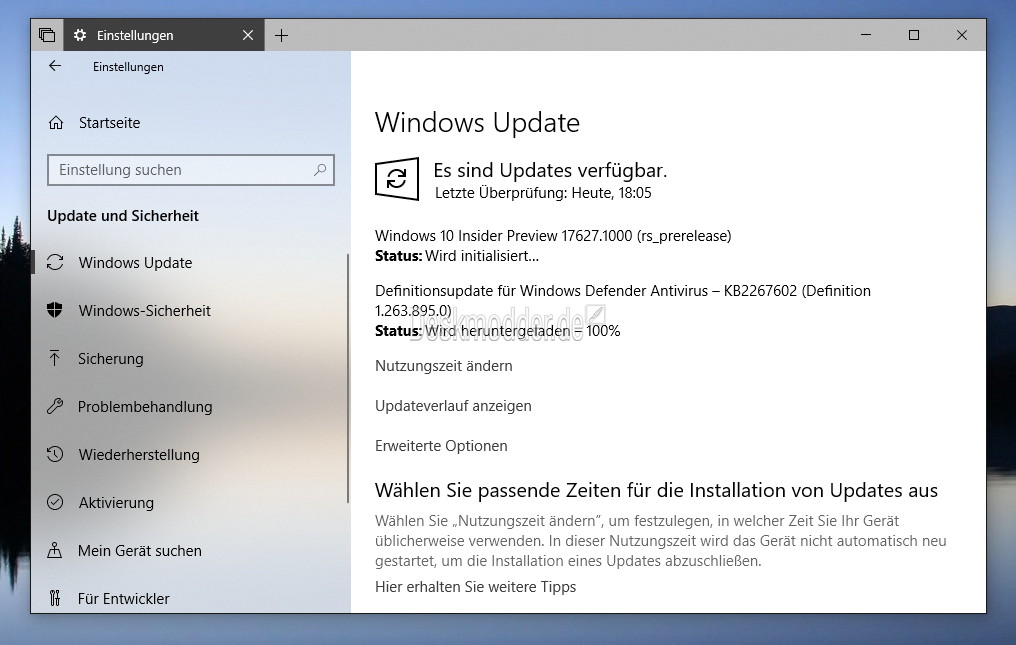Click Hier erhalten Sie weitere Tipps
Screen dimensions: 1016x645
pos(476,587)
